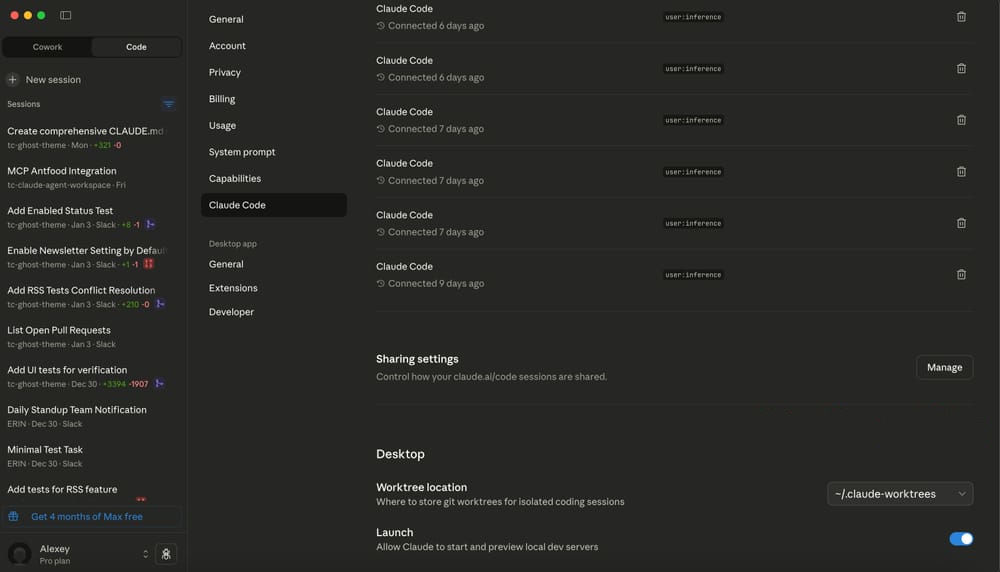Click Manage for Sharing settings

(945, 367)
